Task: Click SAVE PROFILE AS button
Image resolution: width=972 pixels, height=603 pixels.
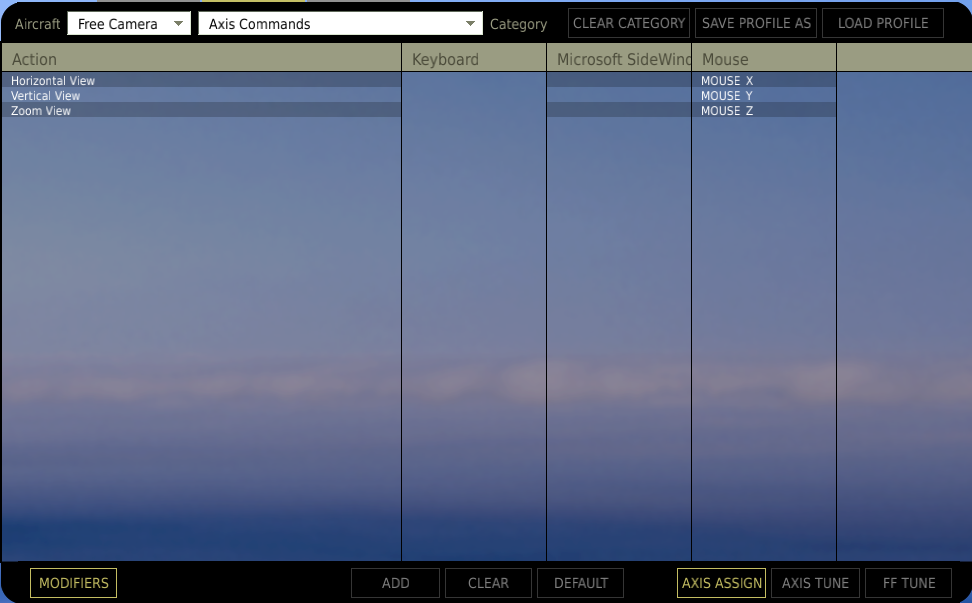Action: (x=756, y=24)
